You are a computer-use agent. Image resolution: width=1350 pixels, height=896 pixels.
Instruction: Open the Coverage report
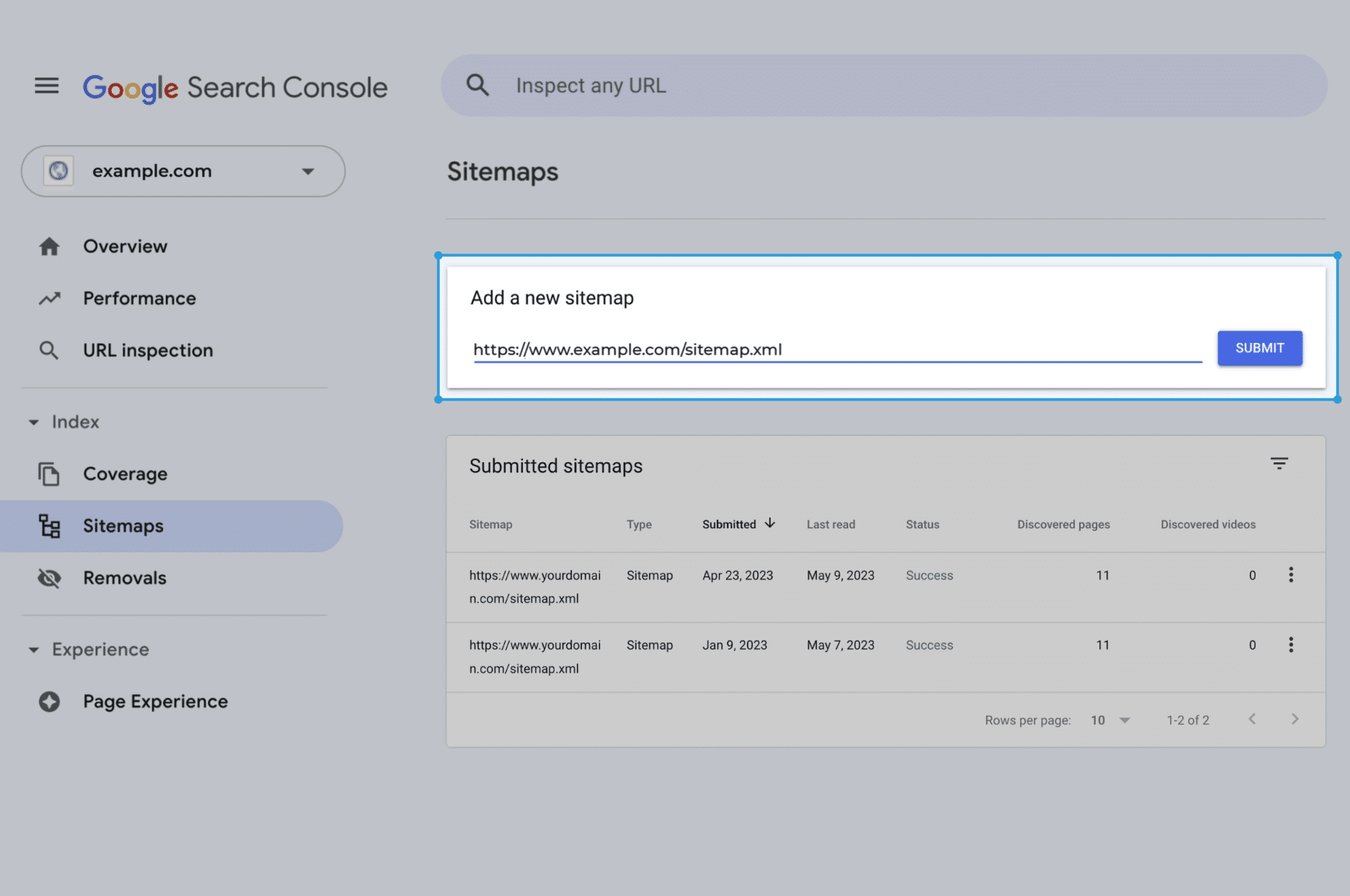click(x=125, y=474)
